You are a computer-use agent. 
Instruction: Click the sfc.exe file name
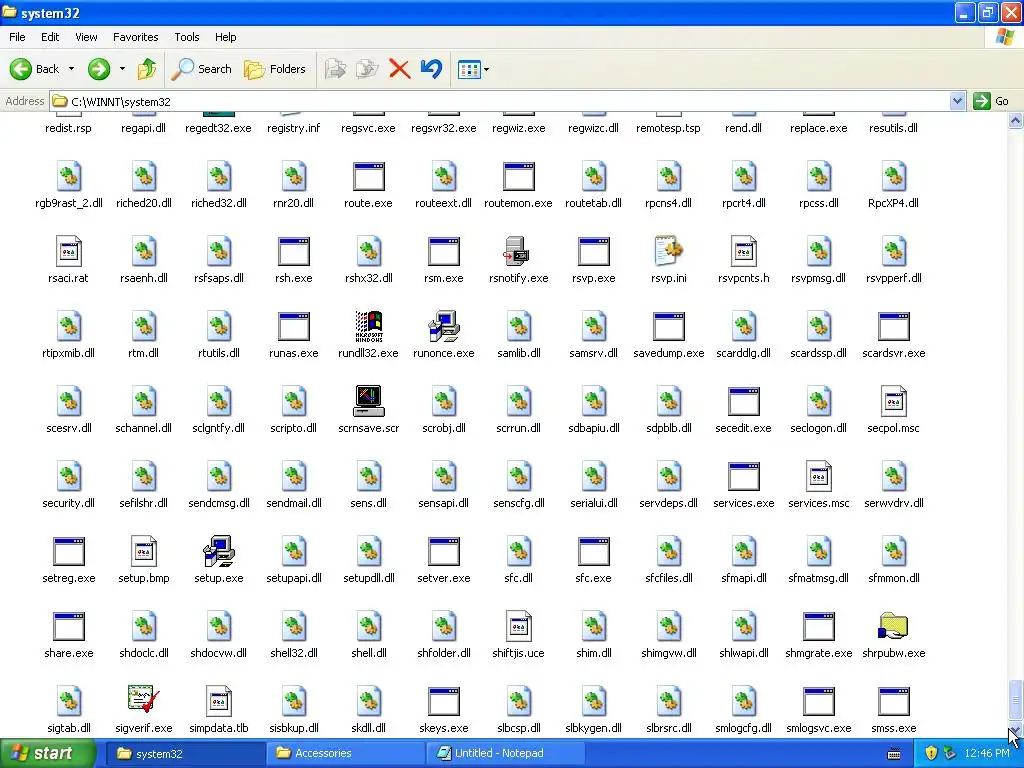[x=594, y=578]
